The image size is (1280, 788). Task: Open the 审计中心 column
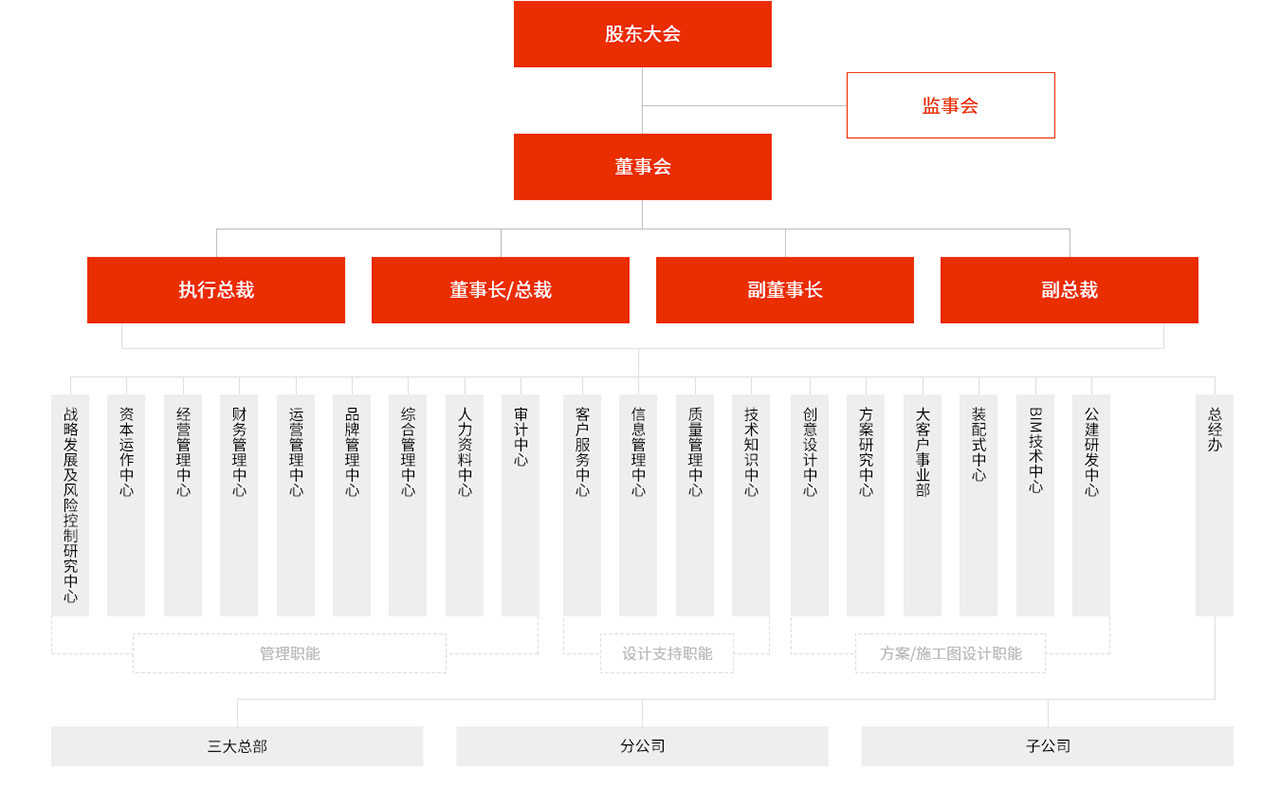pyautogui.click(x=521, y=505)
